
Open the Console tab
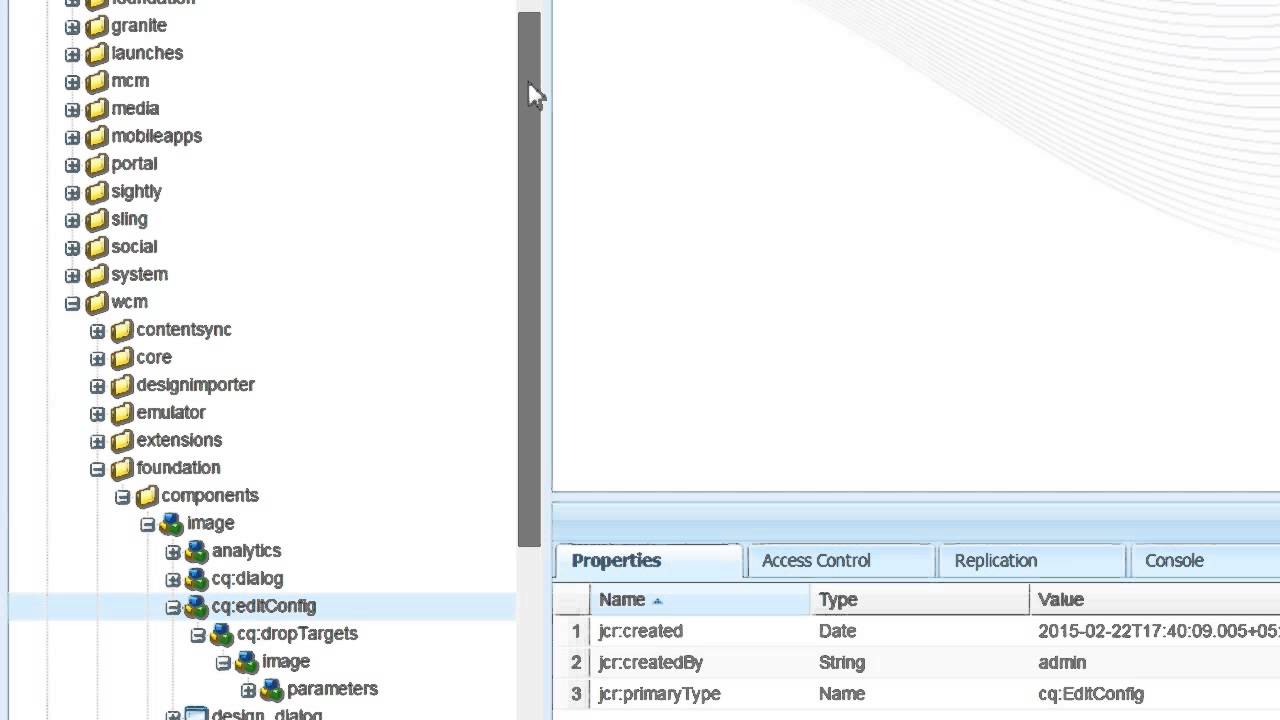click(x=1205, y=561)
